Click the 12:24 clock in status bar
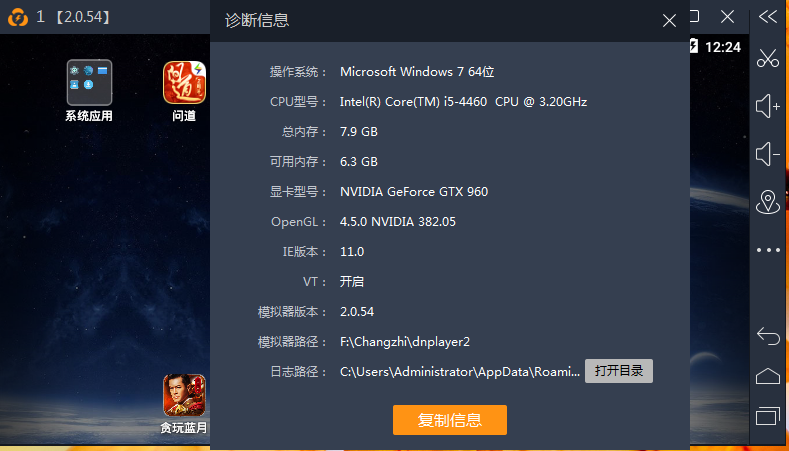Screen dimensions: 789x451 pyautogui.click(x=723, y=47)
